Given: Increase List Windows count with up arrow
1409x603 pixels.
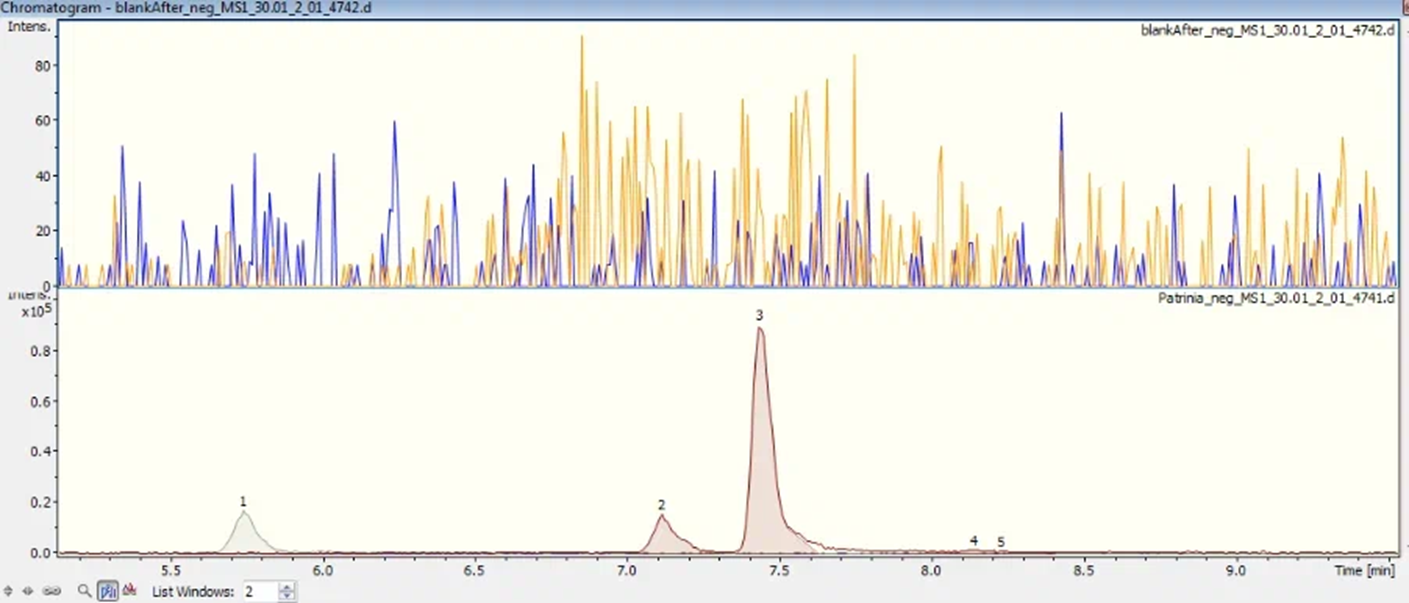Looking at the screenshot, I should (x=287, y=587).
